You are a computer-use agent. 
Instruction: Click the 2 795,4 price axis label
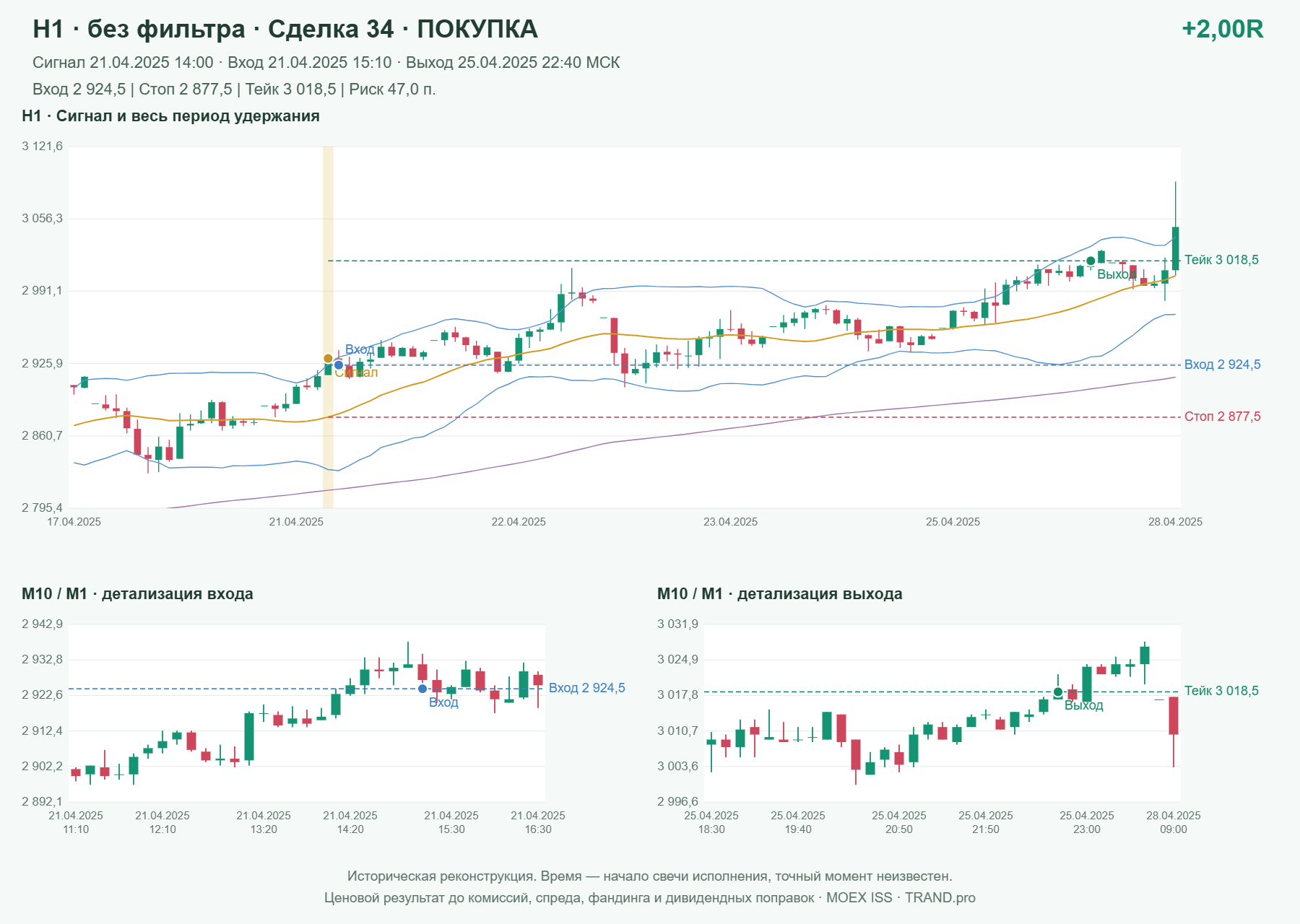pyautogui.click(x=43, y=507)
